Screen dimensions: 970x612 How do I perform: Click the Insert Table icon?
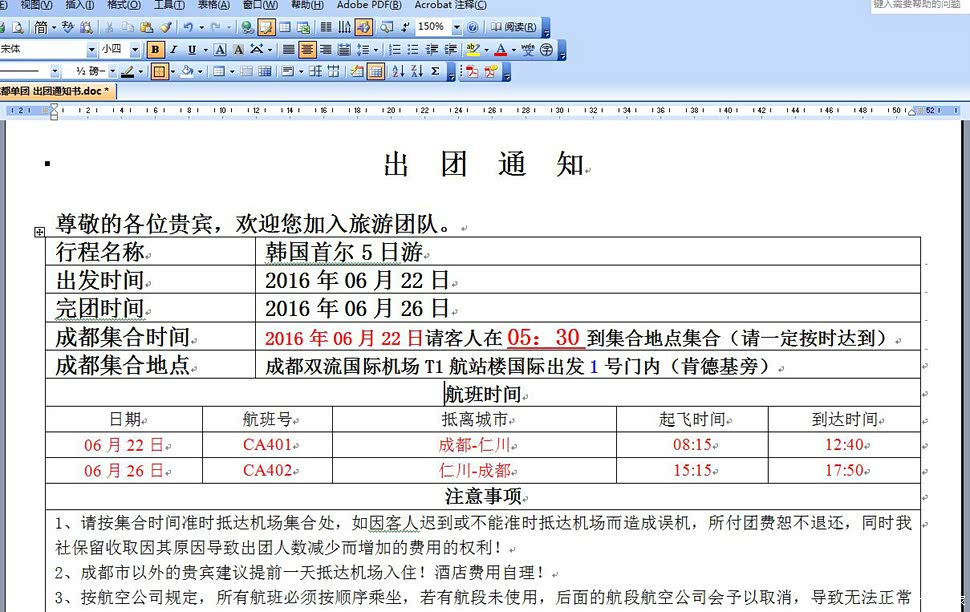coord(285,27)
